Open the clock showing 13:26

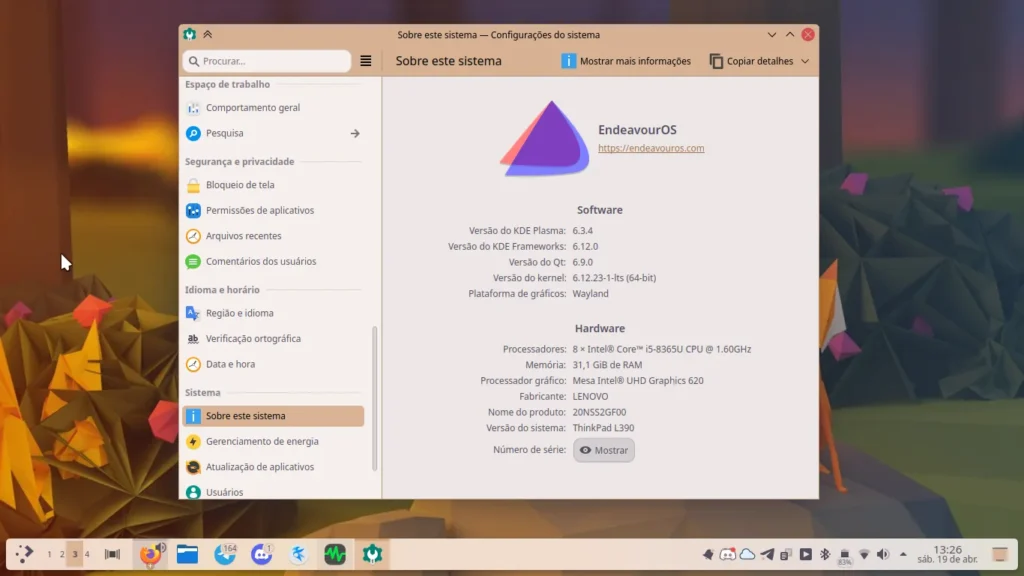948,554
